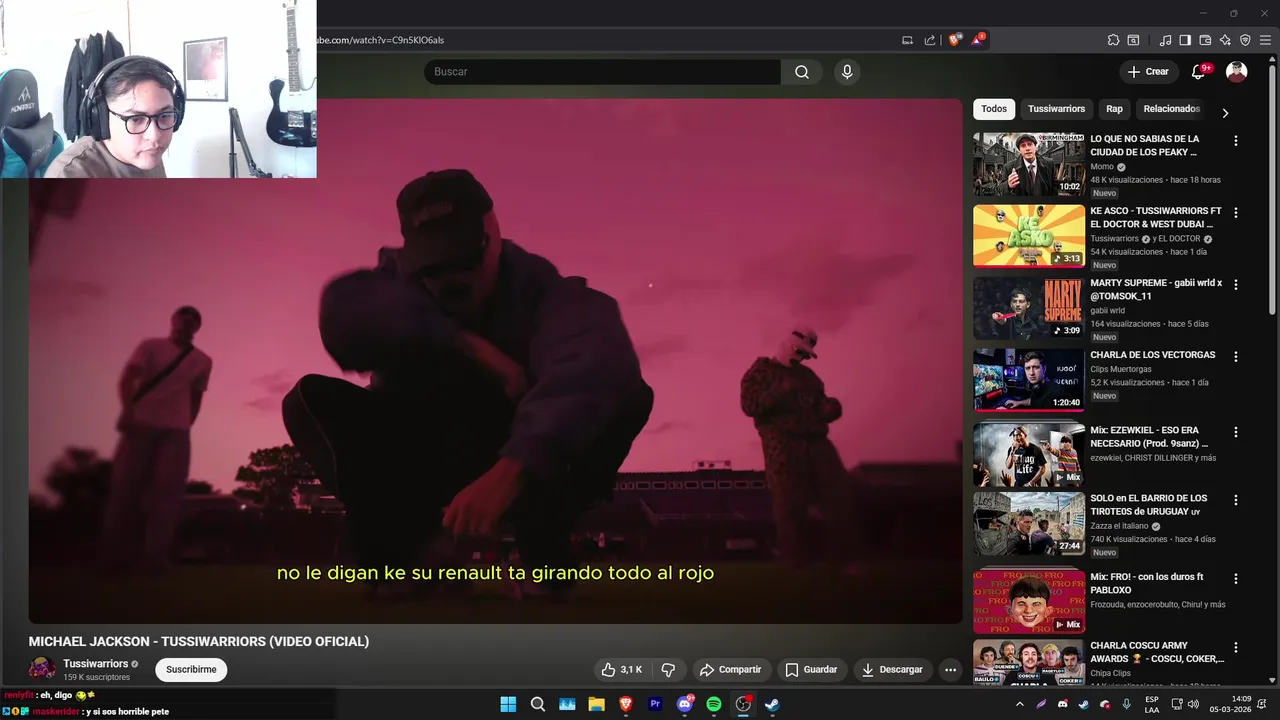Expand hidden system tray icons chevron
1280x720 pixels.
pos(1019,704)
